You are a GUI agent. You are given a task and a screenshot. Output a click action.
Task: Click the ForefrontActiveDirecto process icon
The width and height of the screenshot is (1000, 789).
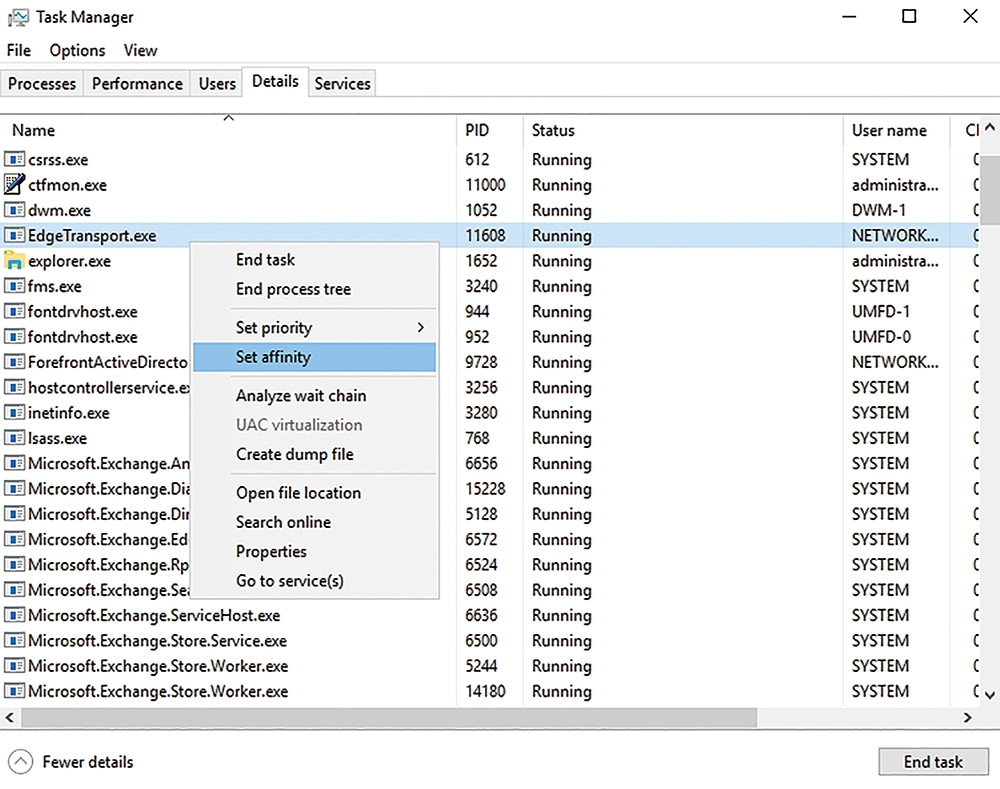point(14,362)
